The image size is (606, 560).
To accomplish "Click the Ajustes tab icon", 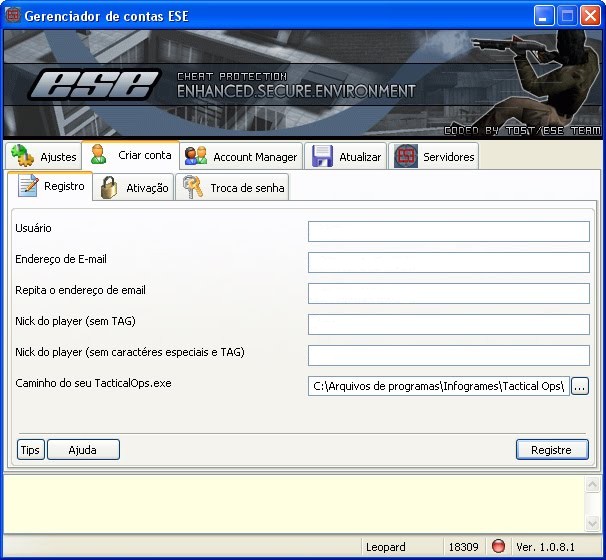I will pyautogui.click(x=23, y=156).
